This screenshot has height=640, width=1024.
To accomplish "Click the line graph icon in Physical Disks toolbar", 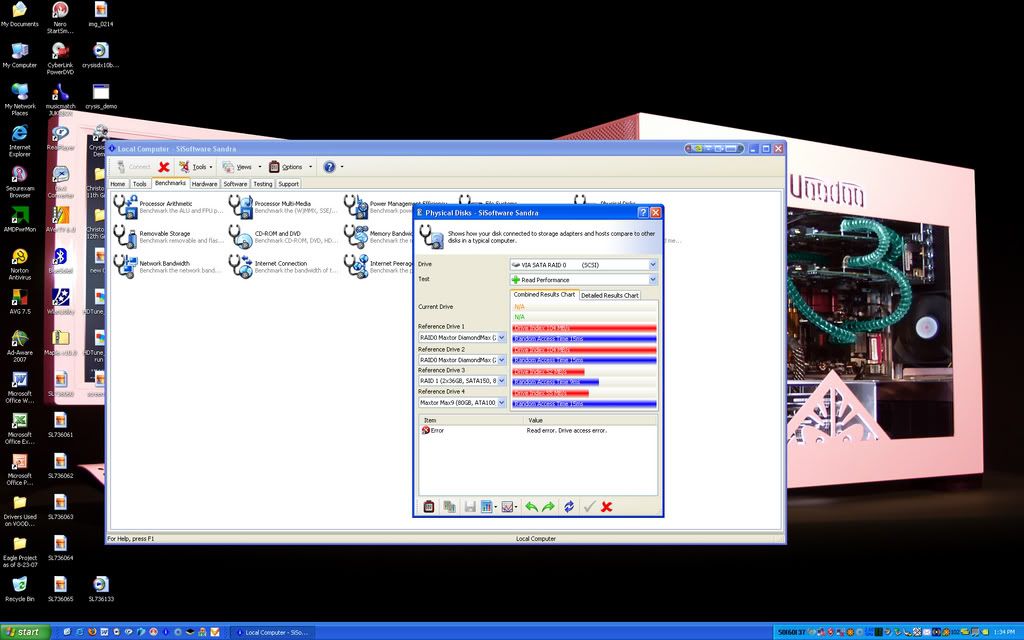I will 507,507.
